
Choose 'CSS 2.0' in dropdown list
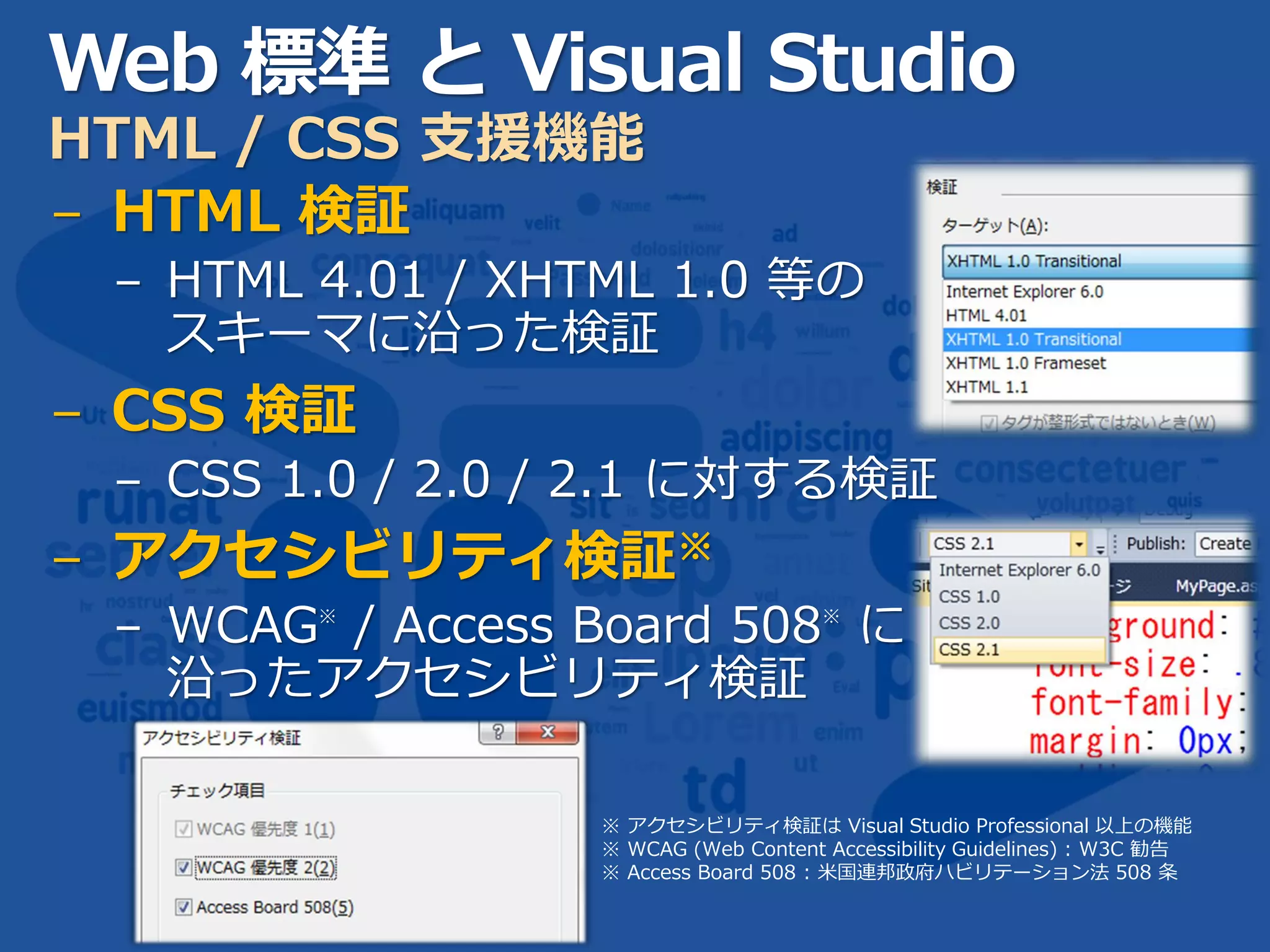(1019, 623)
